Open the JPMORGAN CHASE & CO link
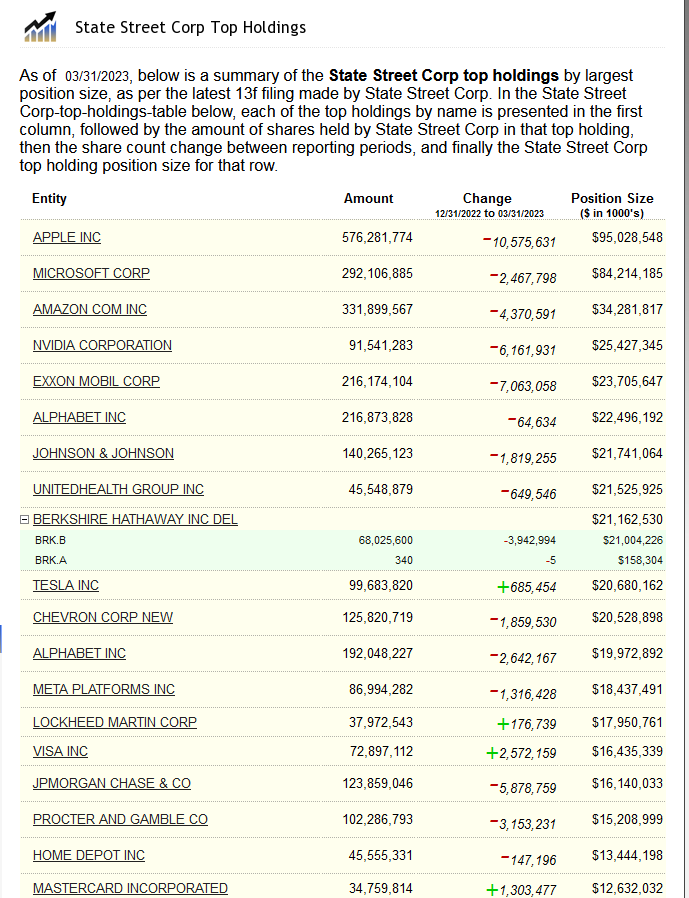This screenshot has height=898, width=689. pyautogui.click(x=112, y=783)
